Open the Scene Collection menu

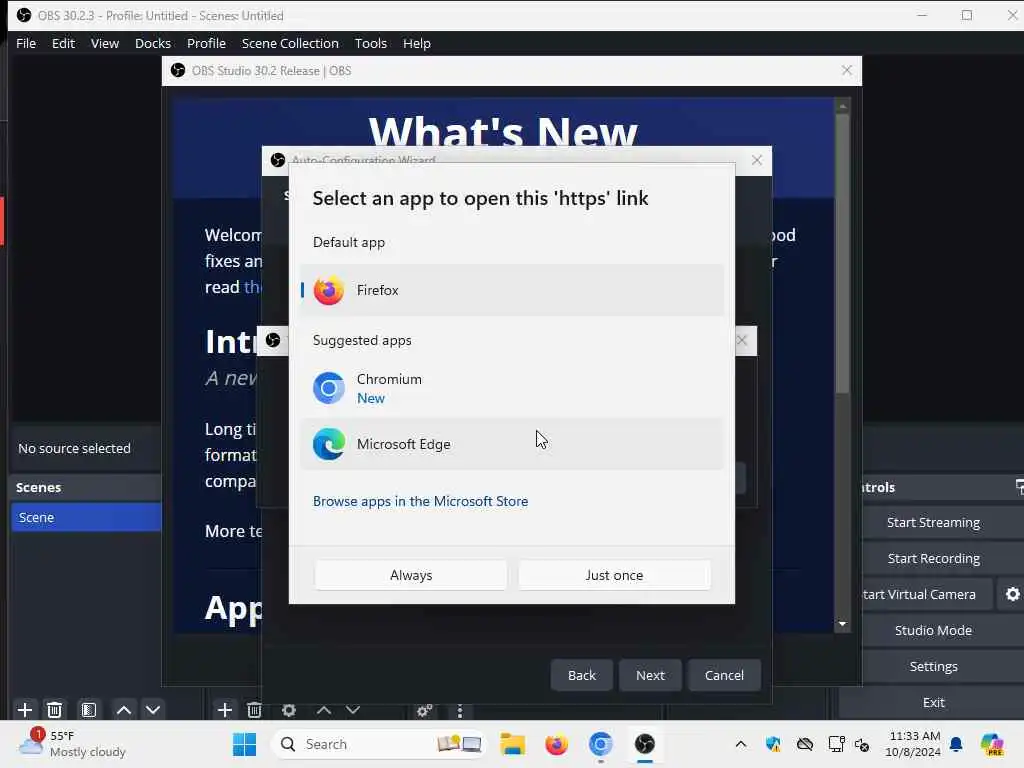[290, 43]
